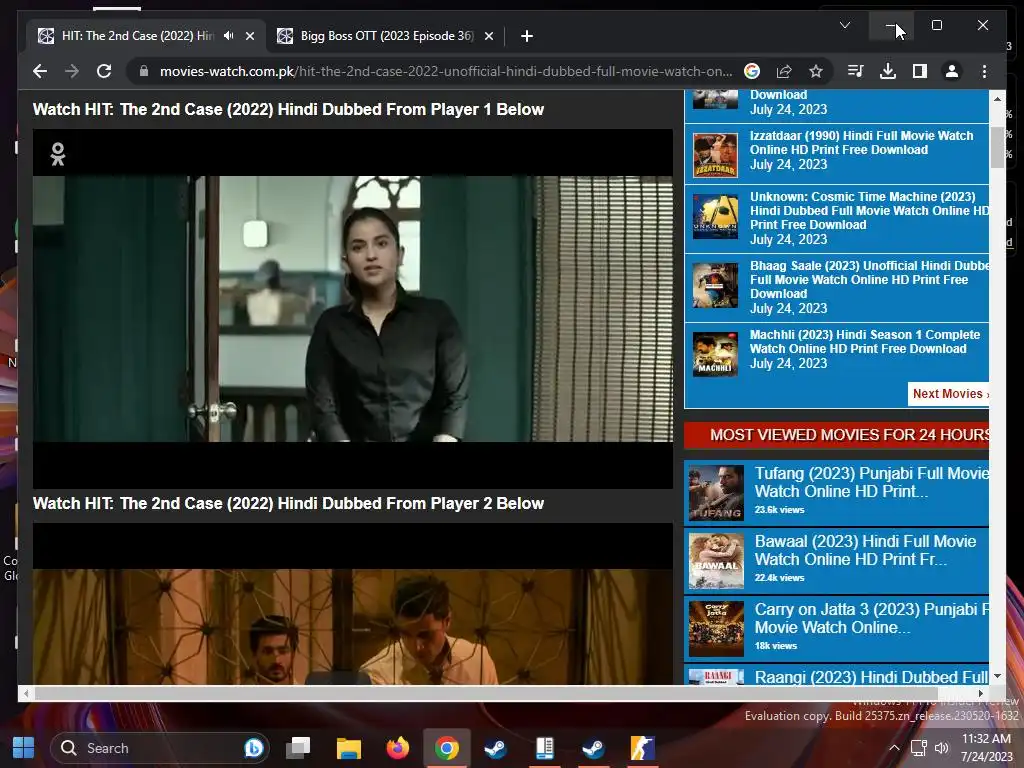
Task: Click Machhli poster thumbnail
Action: coord(715,354)
